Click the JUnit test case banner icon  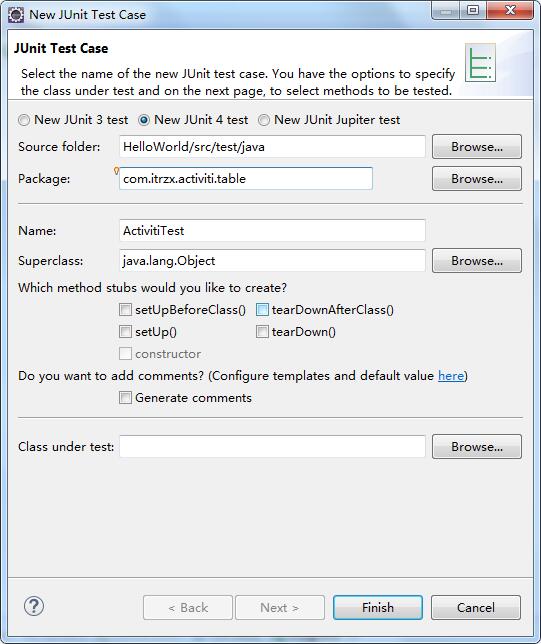(480, 62)
